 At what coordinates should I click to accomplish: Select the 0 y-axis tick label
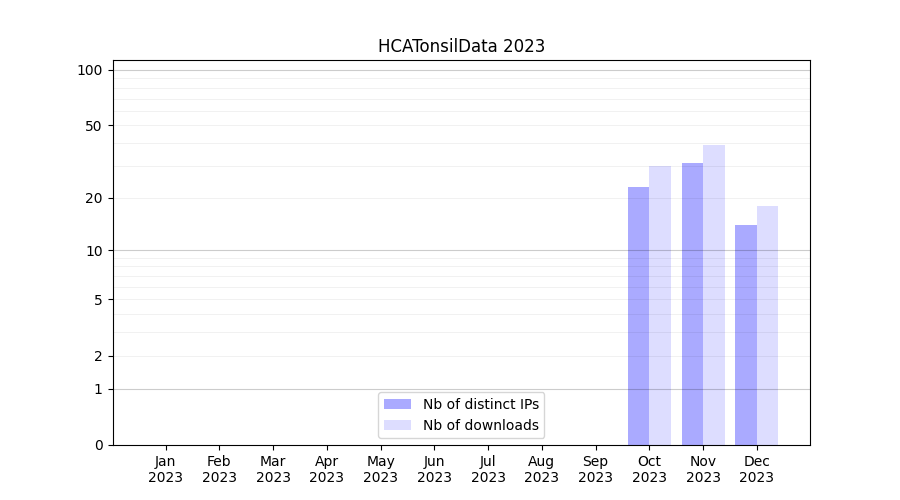pyautogui.click(x=98, y=445)
